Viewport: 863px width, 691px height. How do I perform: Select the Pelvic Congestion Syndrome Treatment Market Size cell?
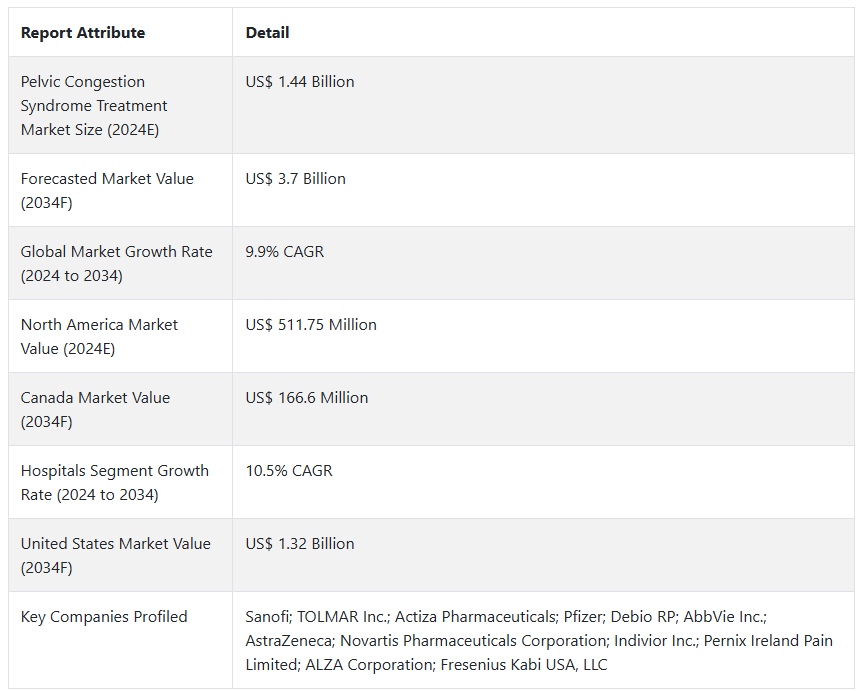pyautogui.click(x=94, y=106)
